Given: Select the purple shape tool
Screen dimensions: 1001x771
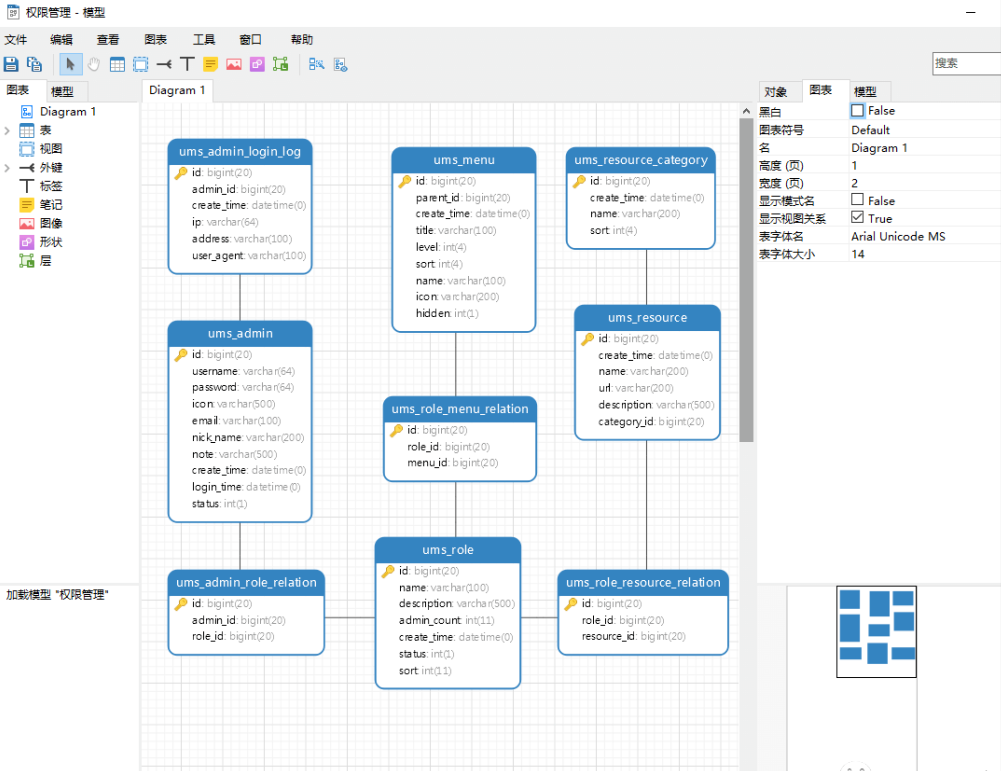Looking at the screenshot, I should point(257,64).
